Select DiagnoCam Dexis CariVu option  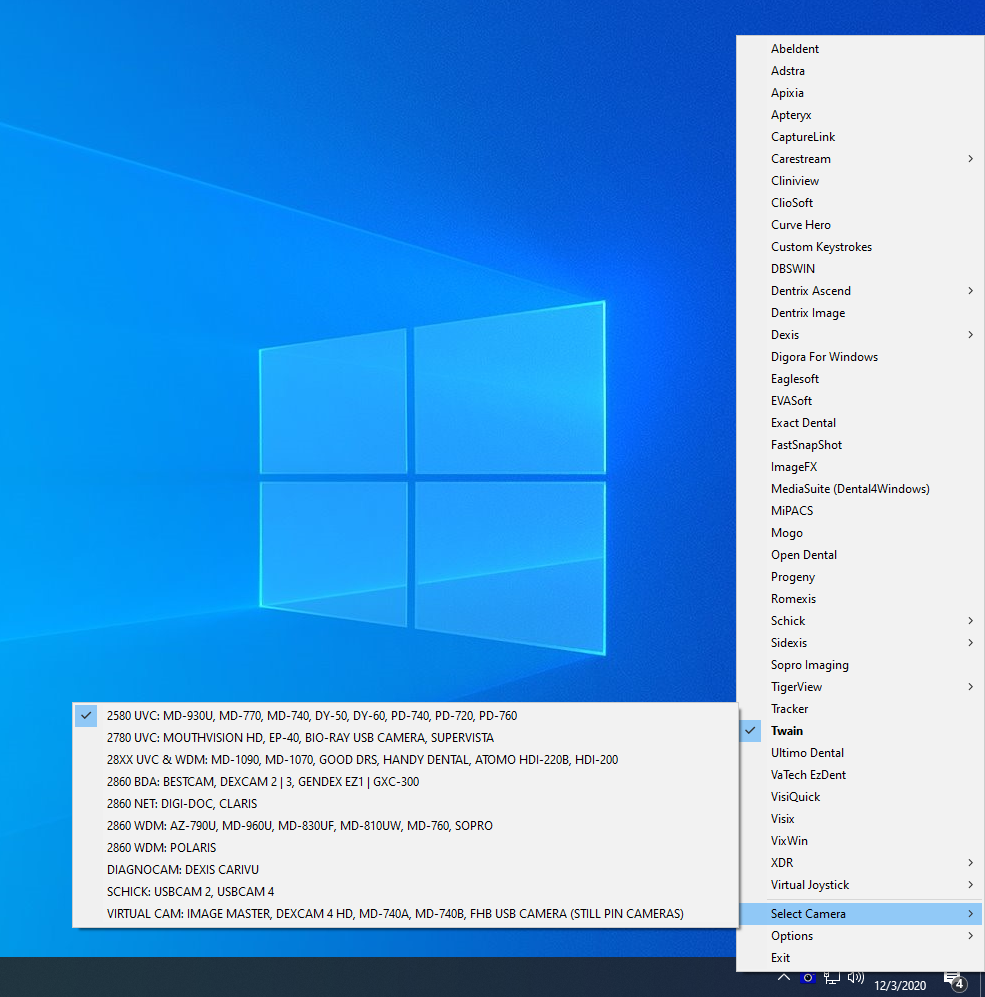click(406, 870)
